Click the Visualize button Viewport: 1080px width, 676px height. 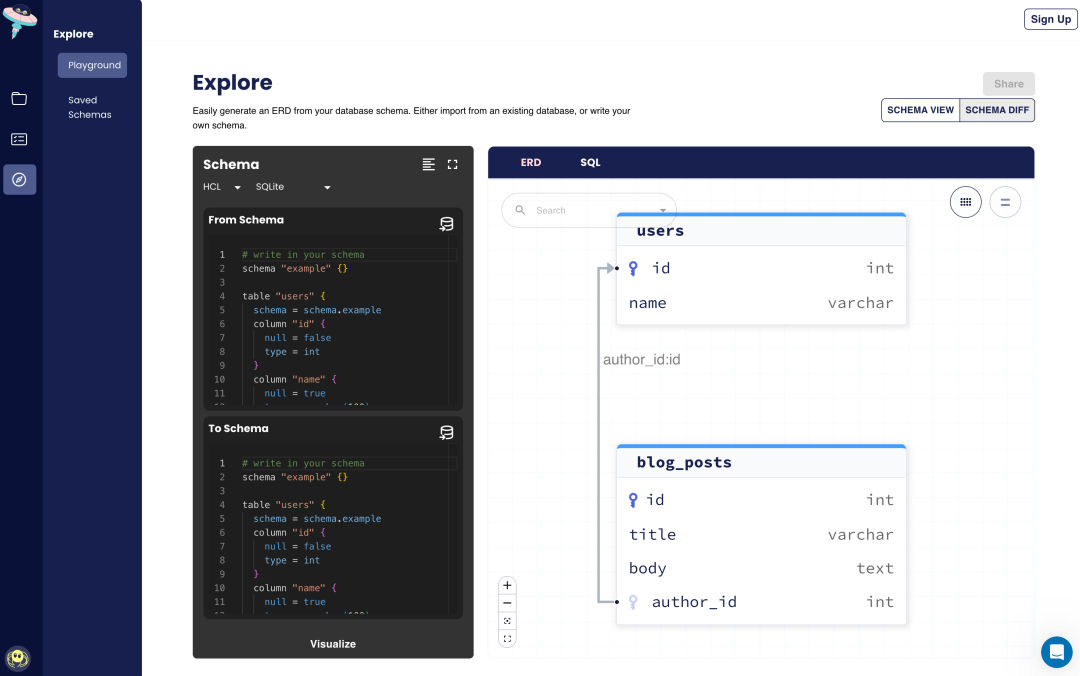click(x=333, y=644)
